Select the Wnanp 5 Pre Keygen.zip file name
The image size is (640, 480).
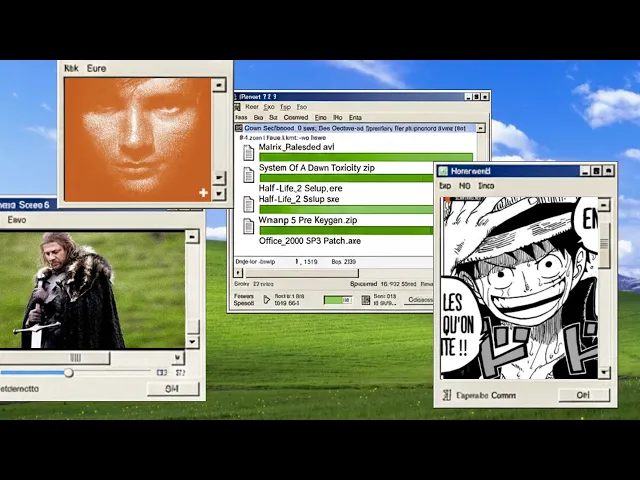point(308,220)
